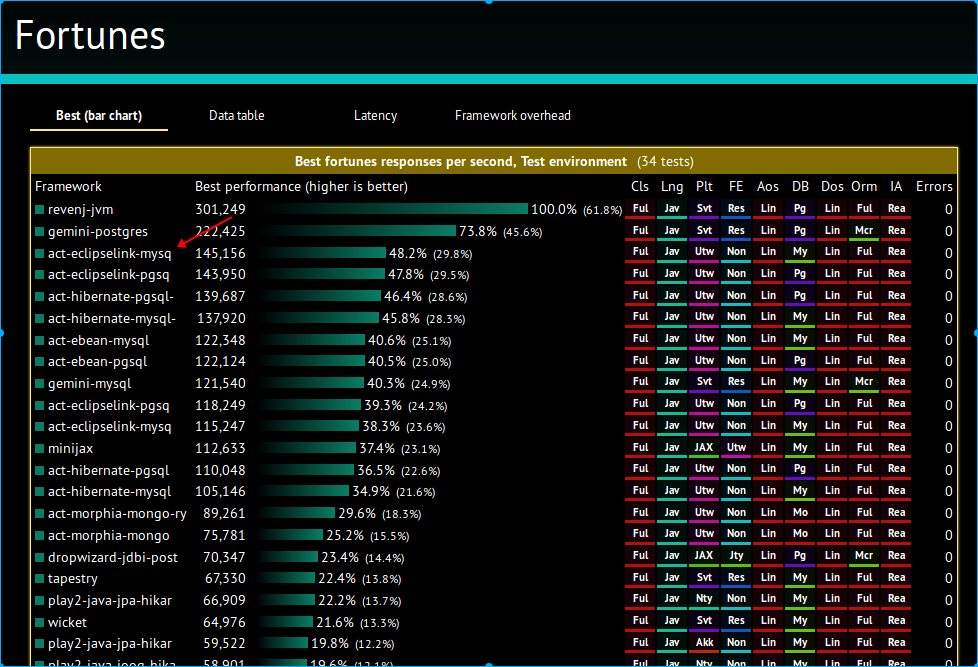This screenshot has width=978, height=667.
Task: Click the Non front-end badge in act-morphia-mongo row
Action: coord(736,534)
